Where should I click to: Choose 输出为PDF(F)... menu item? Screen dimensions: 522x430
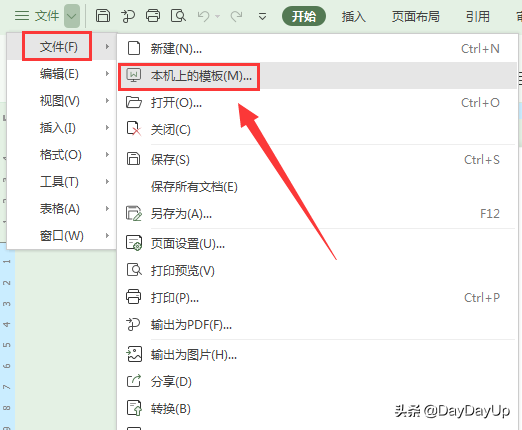317,325
